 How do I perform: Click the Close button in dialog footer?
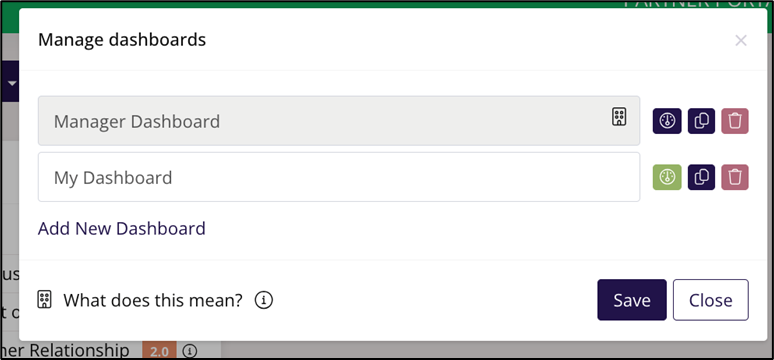(711, 300)
